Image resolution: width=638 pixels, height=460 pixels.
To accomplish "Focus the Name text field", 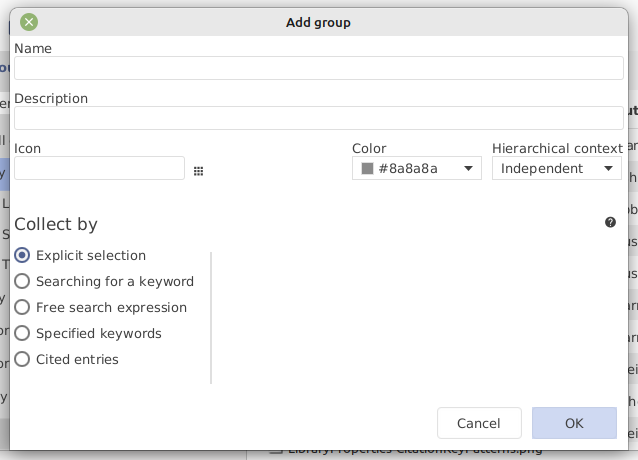I will pyautogui.click(x=318, y=68).
